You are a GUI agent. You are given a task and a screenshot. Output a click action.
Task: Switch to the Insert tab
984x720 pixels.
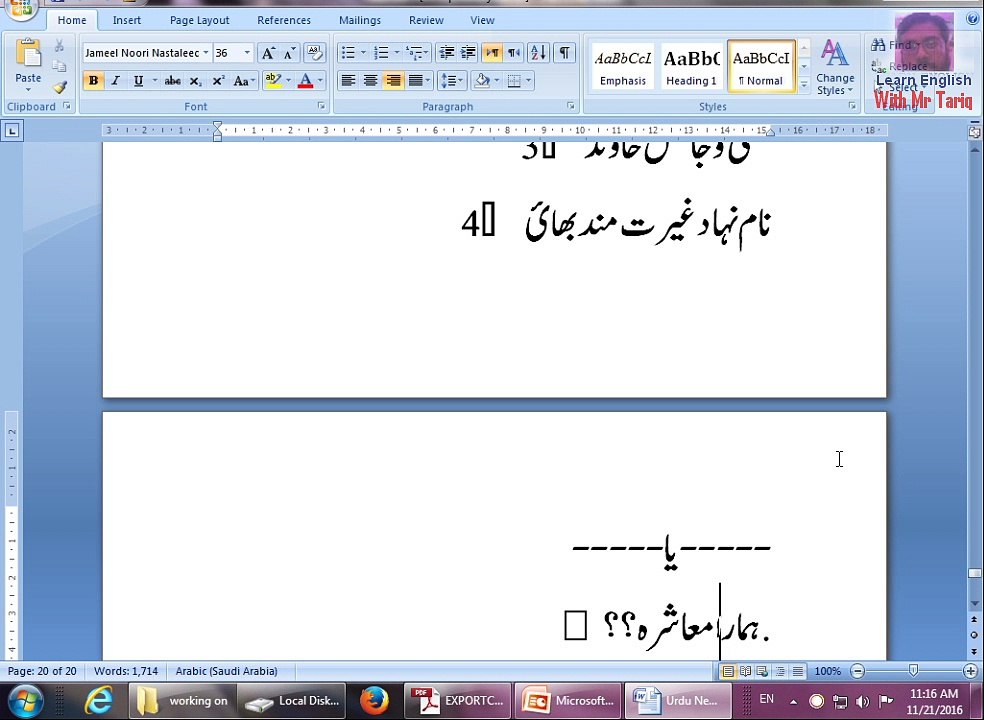tap(127, 20)
